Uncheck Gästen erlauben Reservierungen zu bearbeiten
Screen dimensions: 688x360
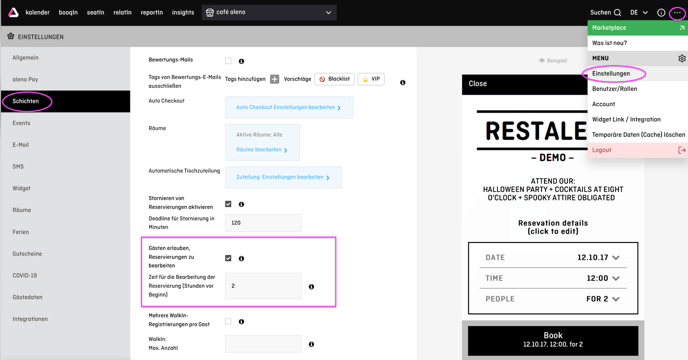click(228, 258)
